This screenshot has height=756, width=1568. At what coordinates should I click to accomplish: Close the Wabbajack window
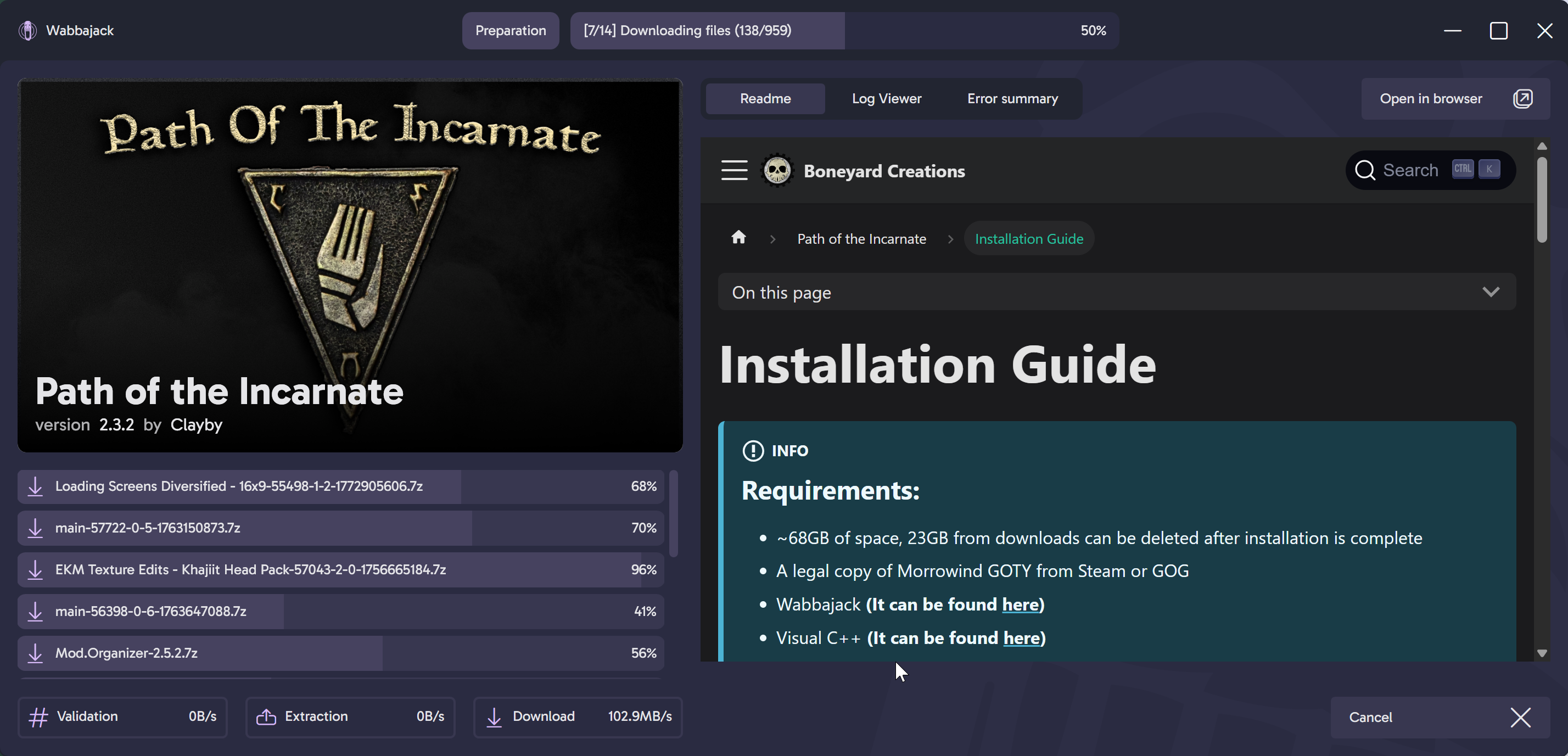click(1544, 30)
